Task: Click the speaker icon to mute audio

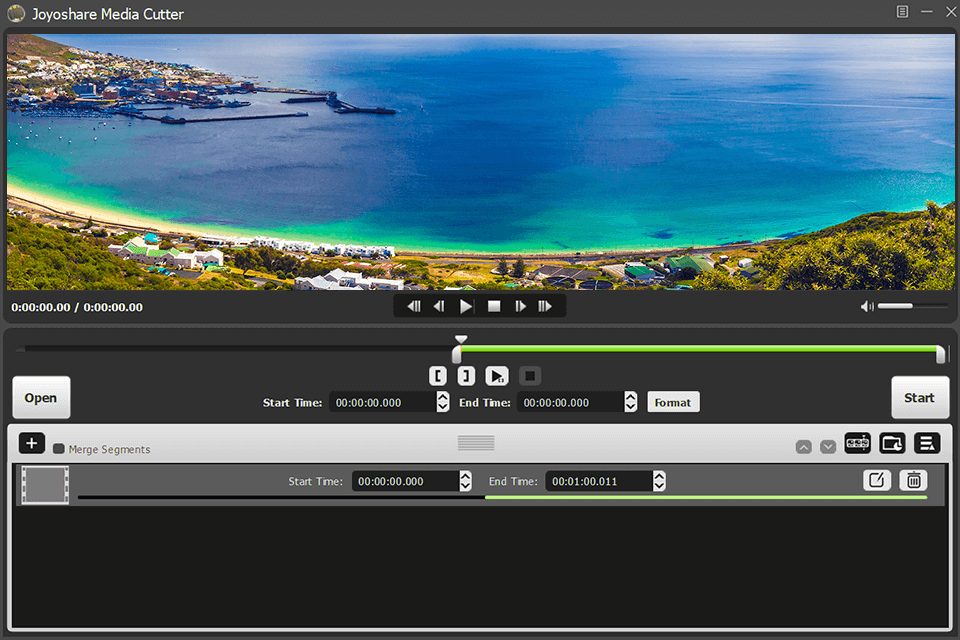Action: pos(866,306)
